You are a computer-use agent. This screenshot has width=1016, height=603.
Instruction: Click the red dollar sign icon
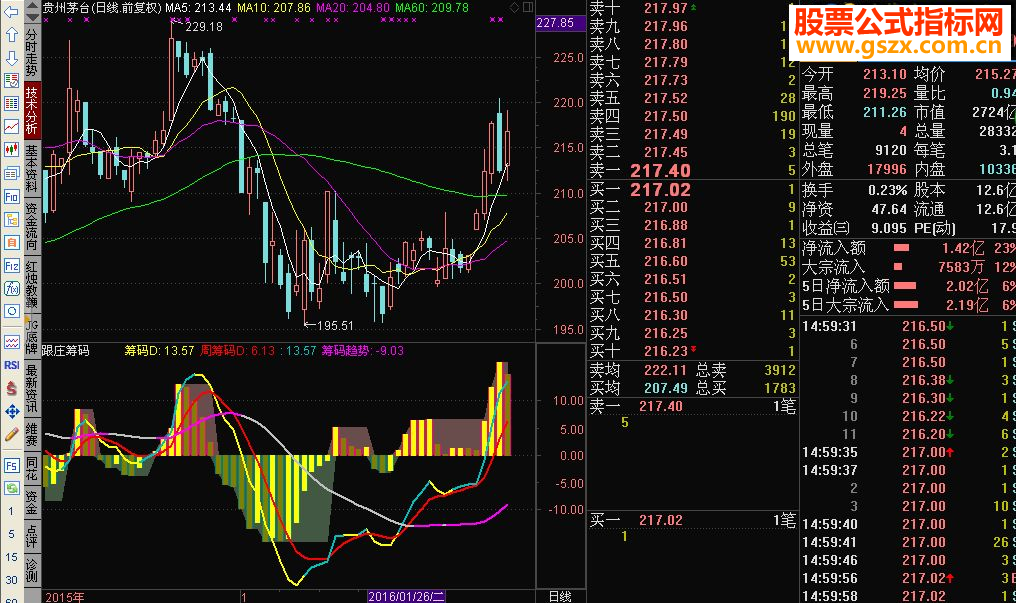pyautogui.click(x=12, y=389)
